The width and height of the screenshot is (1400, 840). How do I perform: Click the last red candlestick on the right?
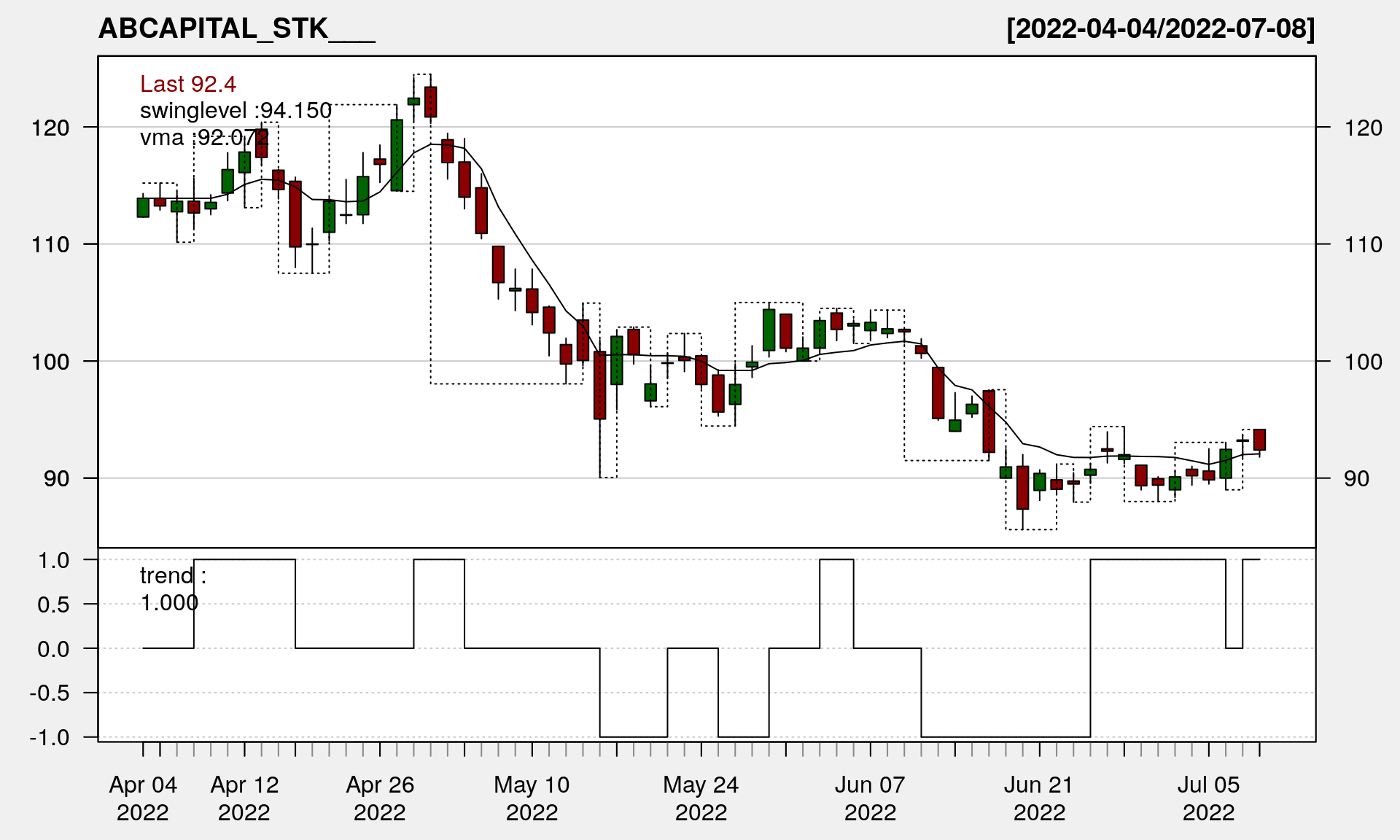click(1259, 440)
